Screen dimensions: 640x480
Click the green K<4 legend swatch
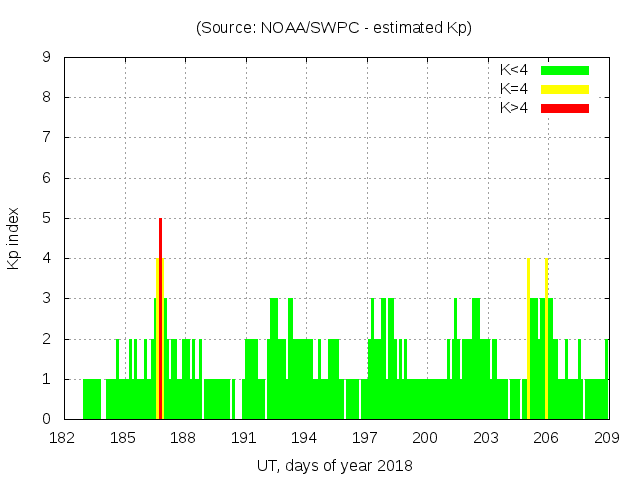click(565, 70)
